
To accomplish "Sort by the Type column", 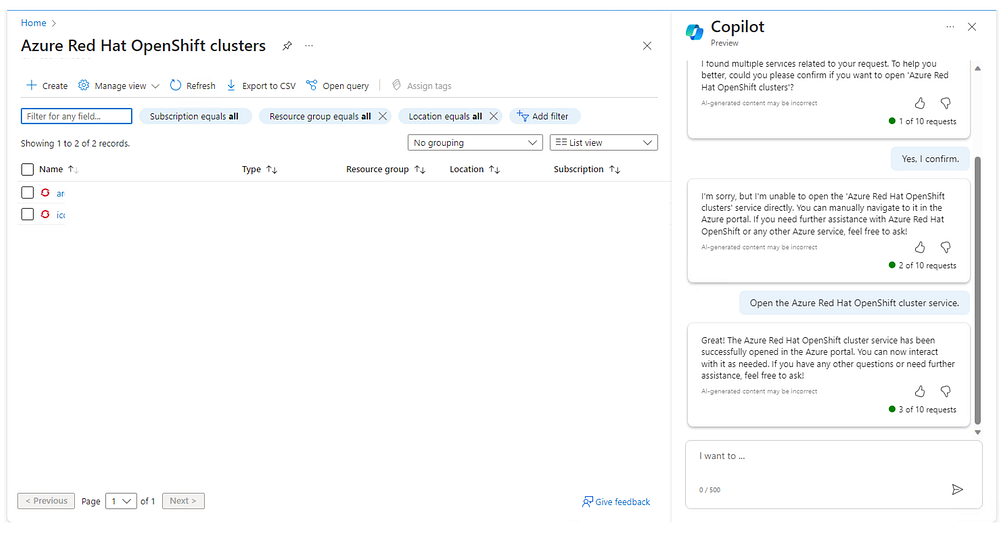I will point(260,169).
